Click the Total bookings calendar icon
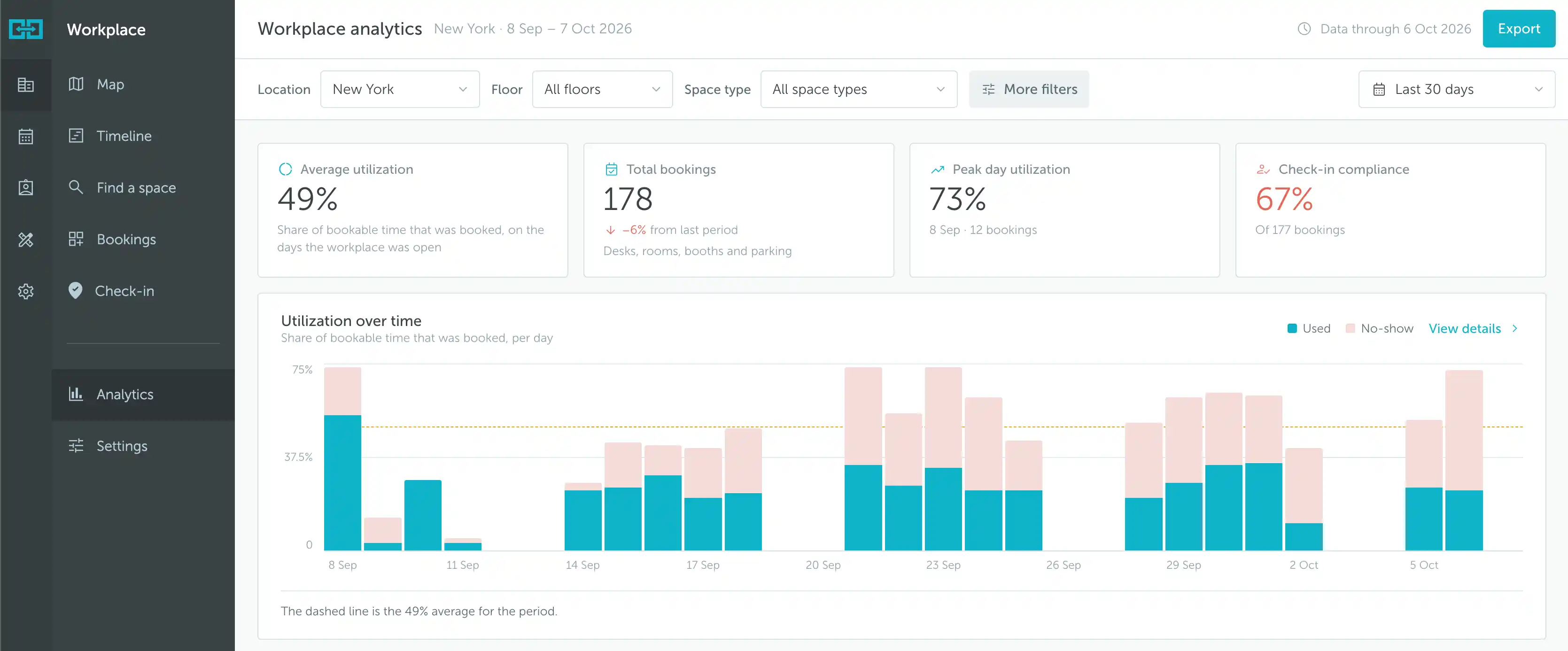Image resolution: width=1568 pixels, height=651 pixels. [611, 169]
